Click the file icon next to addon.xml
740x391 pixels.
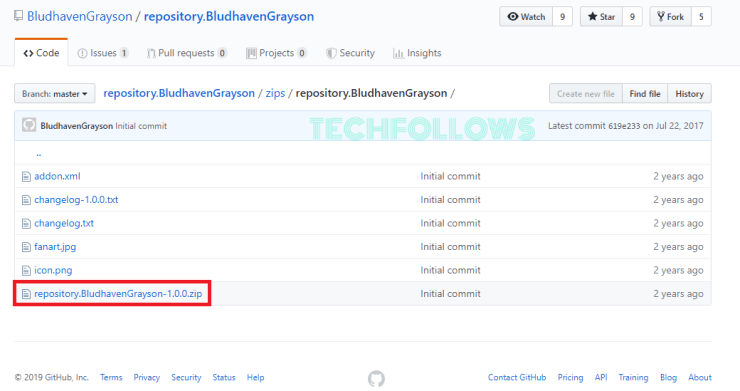[x=26, y=177]
